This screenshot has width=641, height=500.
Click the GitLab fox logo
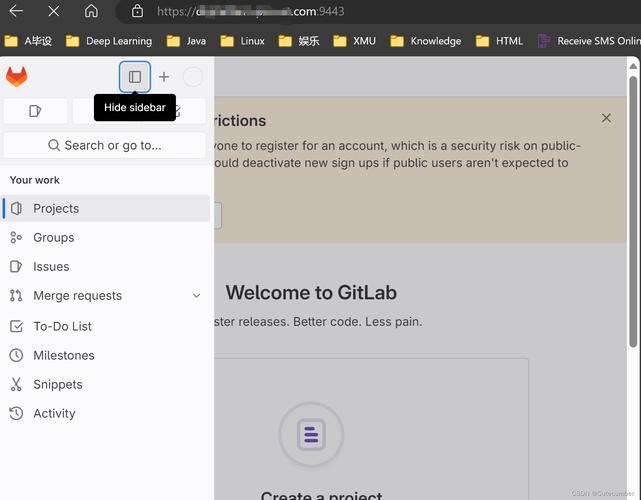(16, 76)
